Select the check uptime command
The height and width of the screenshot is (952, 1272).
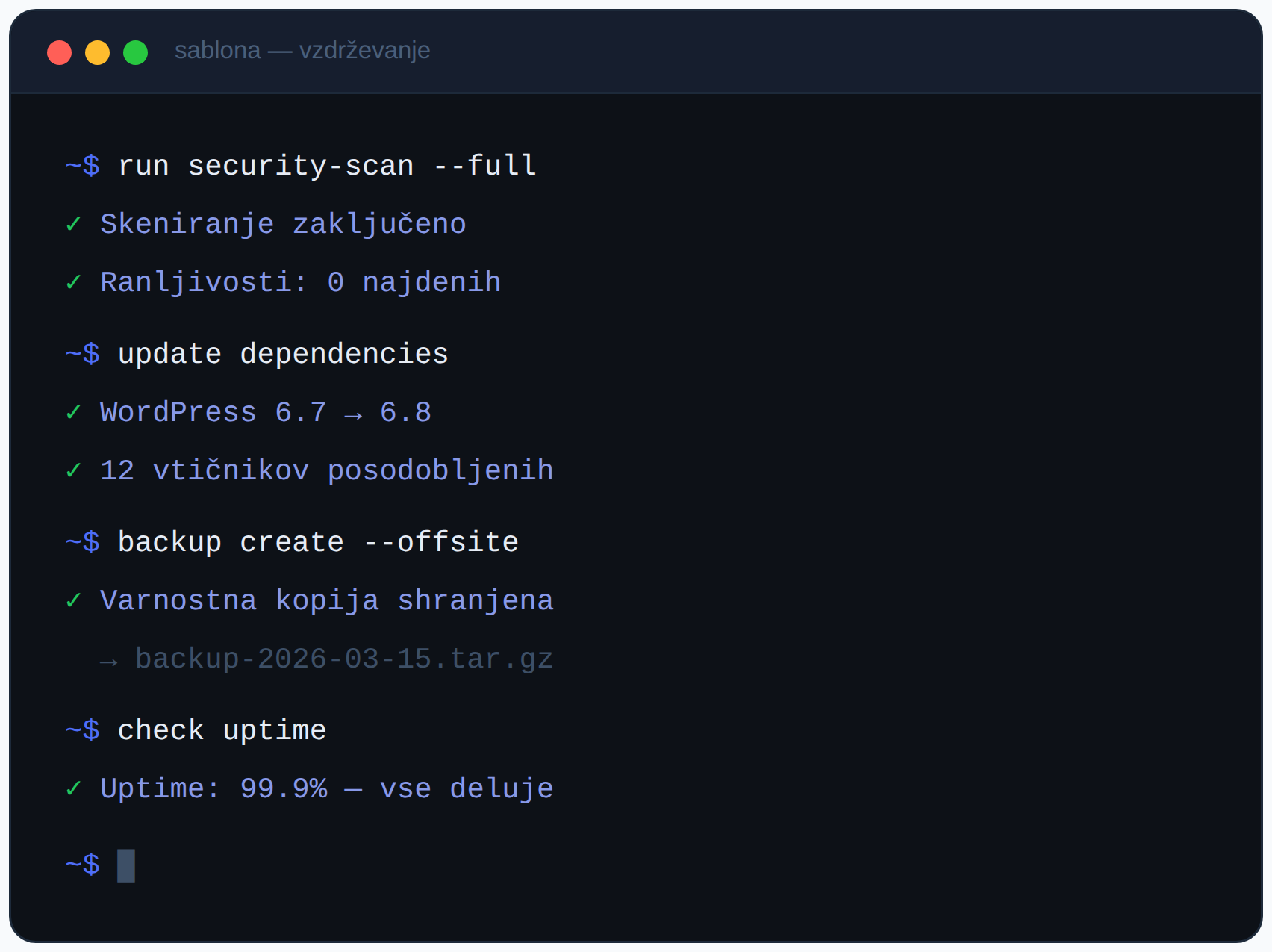click(x=222, y=730)
